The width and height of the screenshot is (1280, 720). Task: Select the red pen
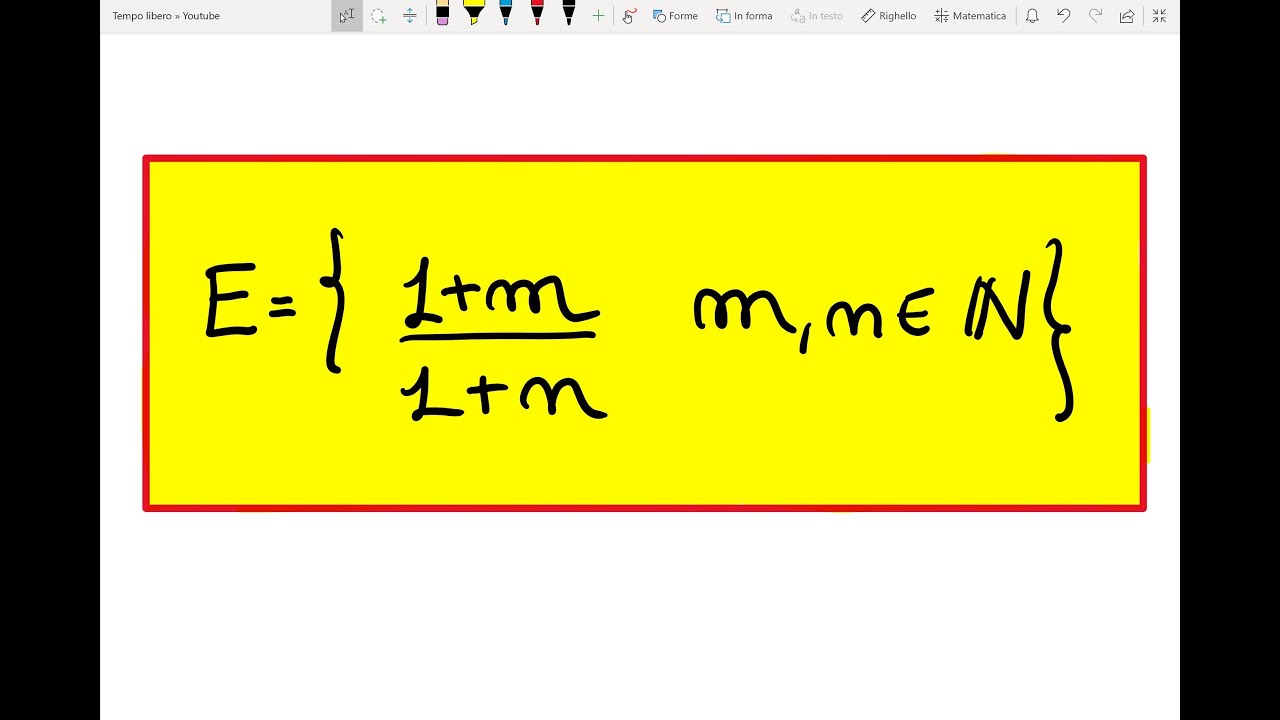(x=537, y=15)
